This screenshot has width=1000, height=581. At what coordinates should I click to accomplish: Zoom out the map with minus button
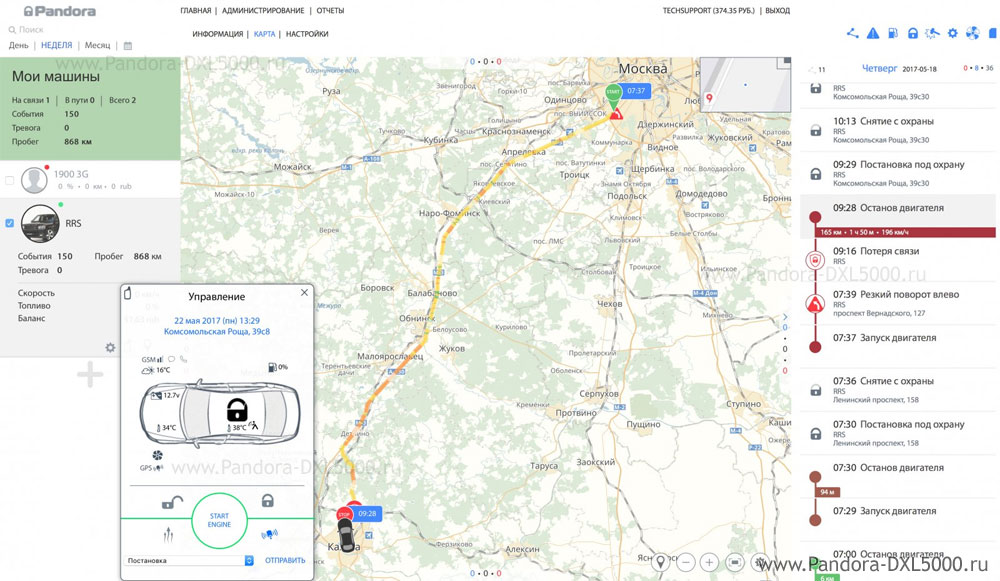click(x=686, y=562)
